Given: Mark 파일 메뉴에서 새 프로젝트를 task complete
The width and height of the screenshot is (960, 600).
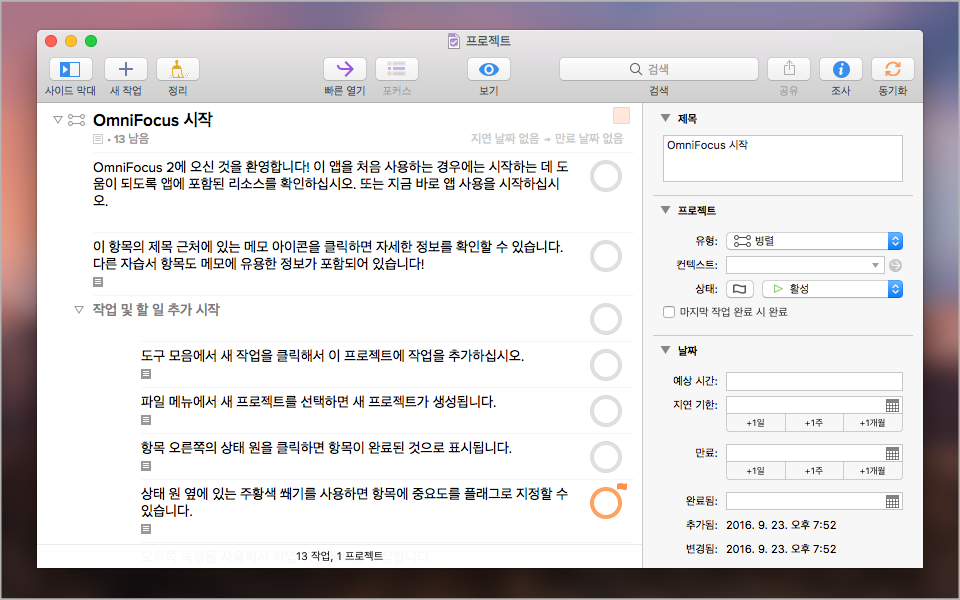Looking at the screenshot, I should (606, 411).
